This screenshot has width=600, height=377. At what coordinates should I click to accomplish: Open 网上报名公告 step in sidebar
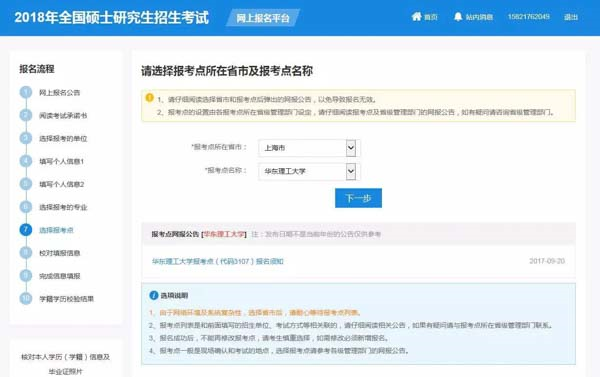(x=59, y=93)
